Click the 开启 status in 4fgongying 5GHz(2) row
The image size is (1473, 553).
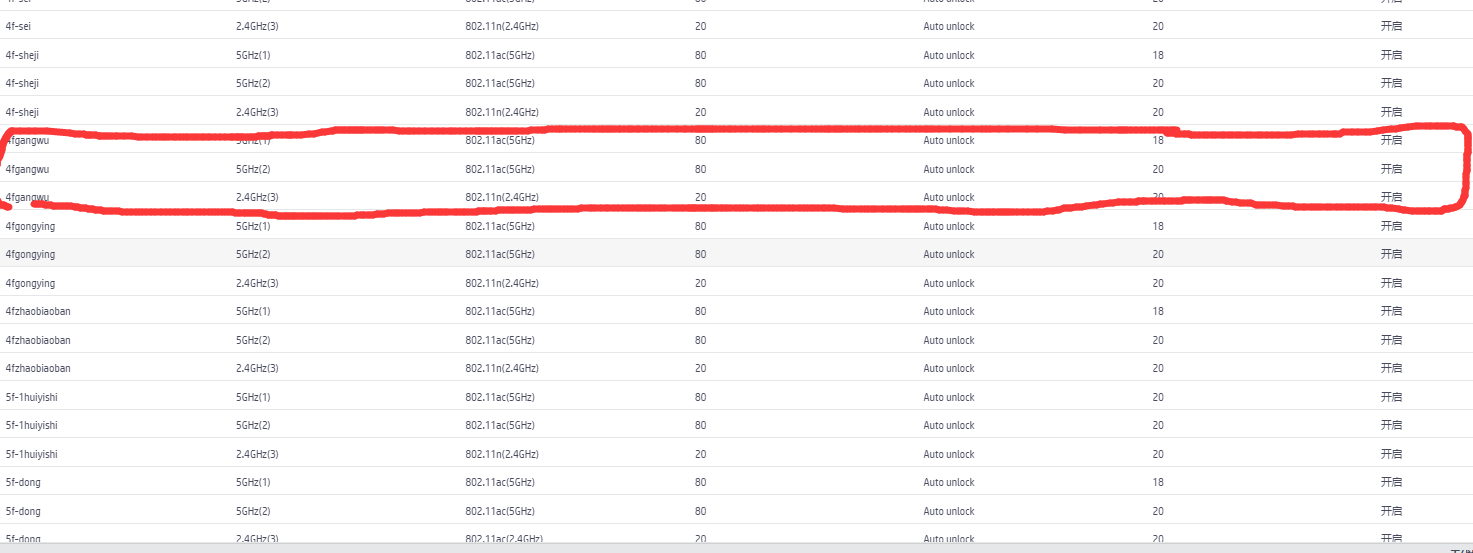click(x=1391, y=254)
